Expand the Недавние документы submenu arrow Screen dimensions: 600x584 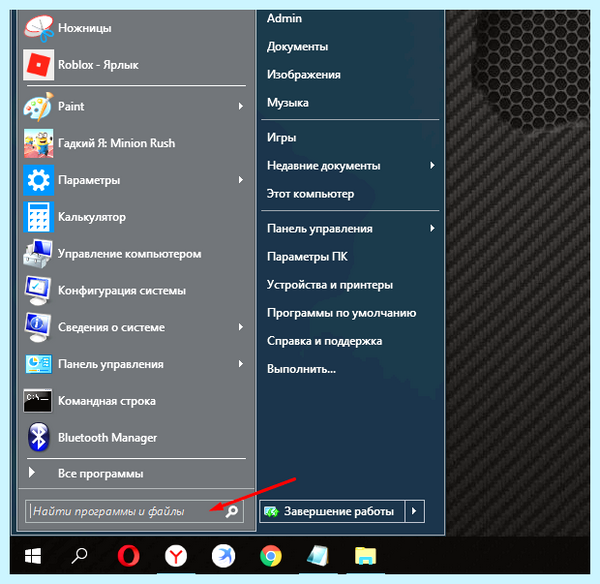(432, 165)
